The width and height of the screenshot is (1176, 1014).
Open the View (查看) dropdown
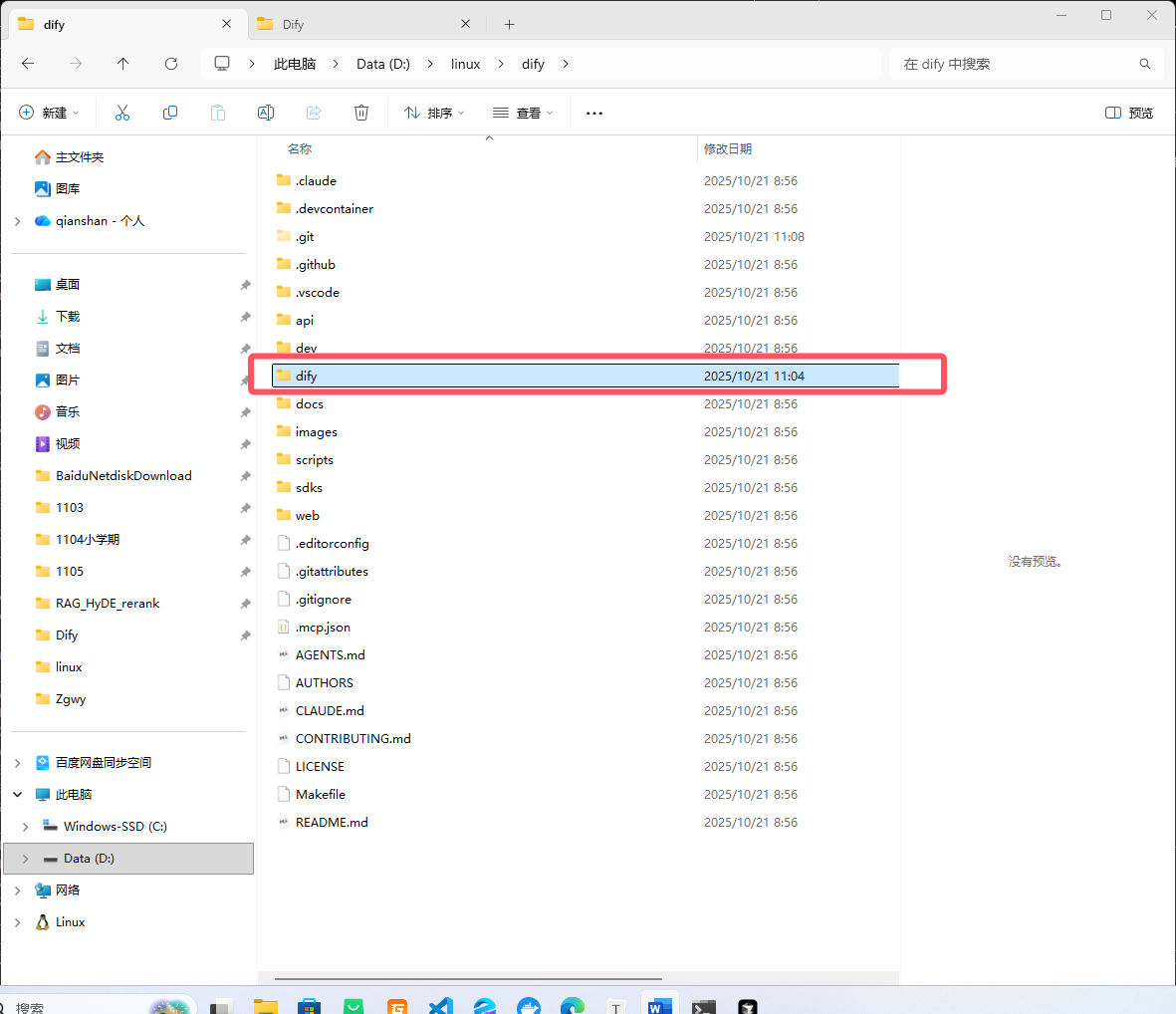click(x=523, y=113)
